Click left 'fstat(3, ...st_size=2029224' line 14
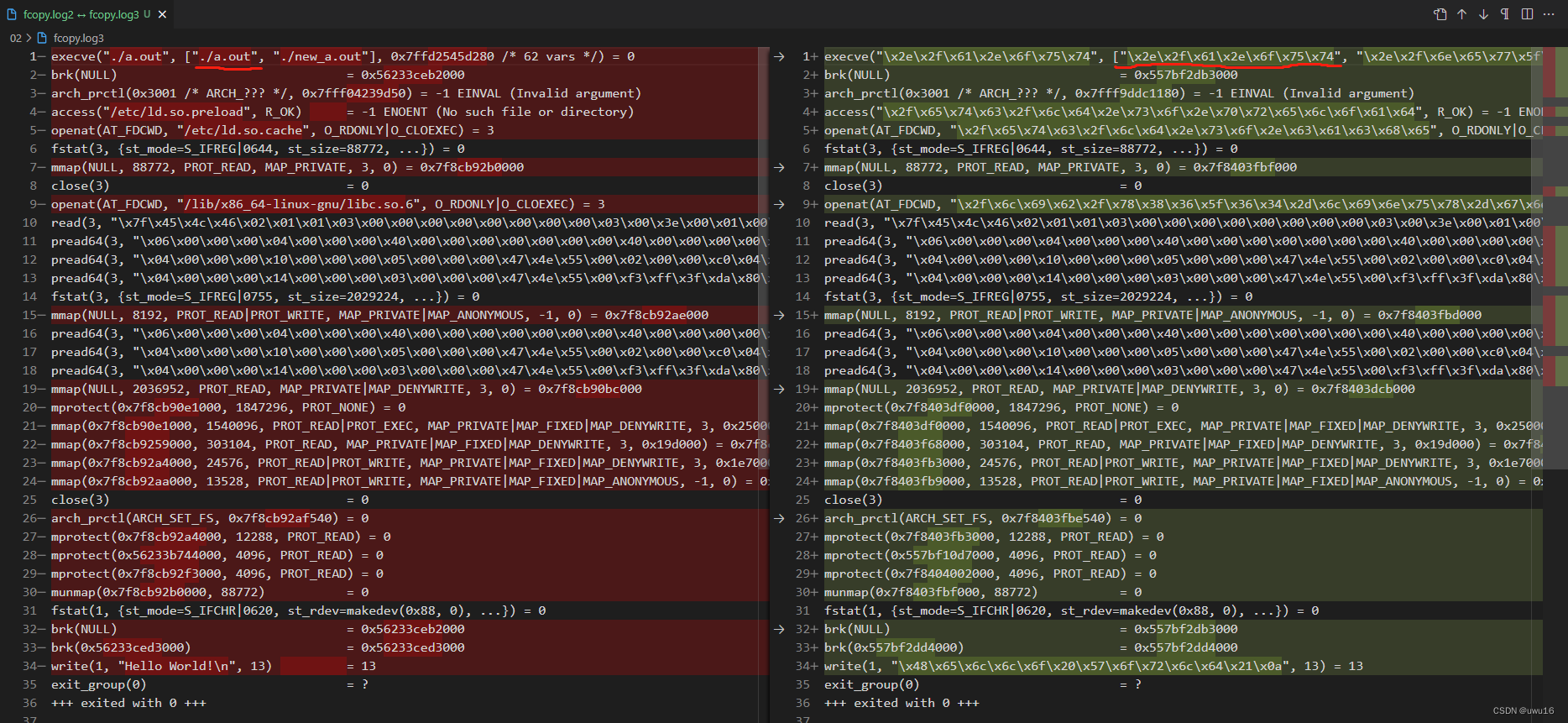 pos(265,296)
